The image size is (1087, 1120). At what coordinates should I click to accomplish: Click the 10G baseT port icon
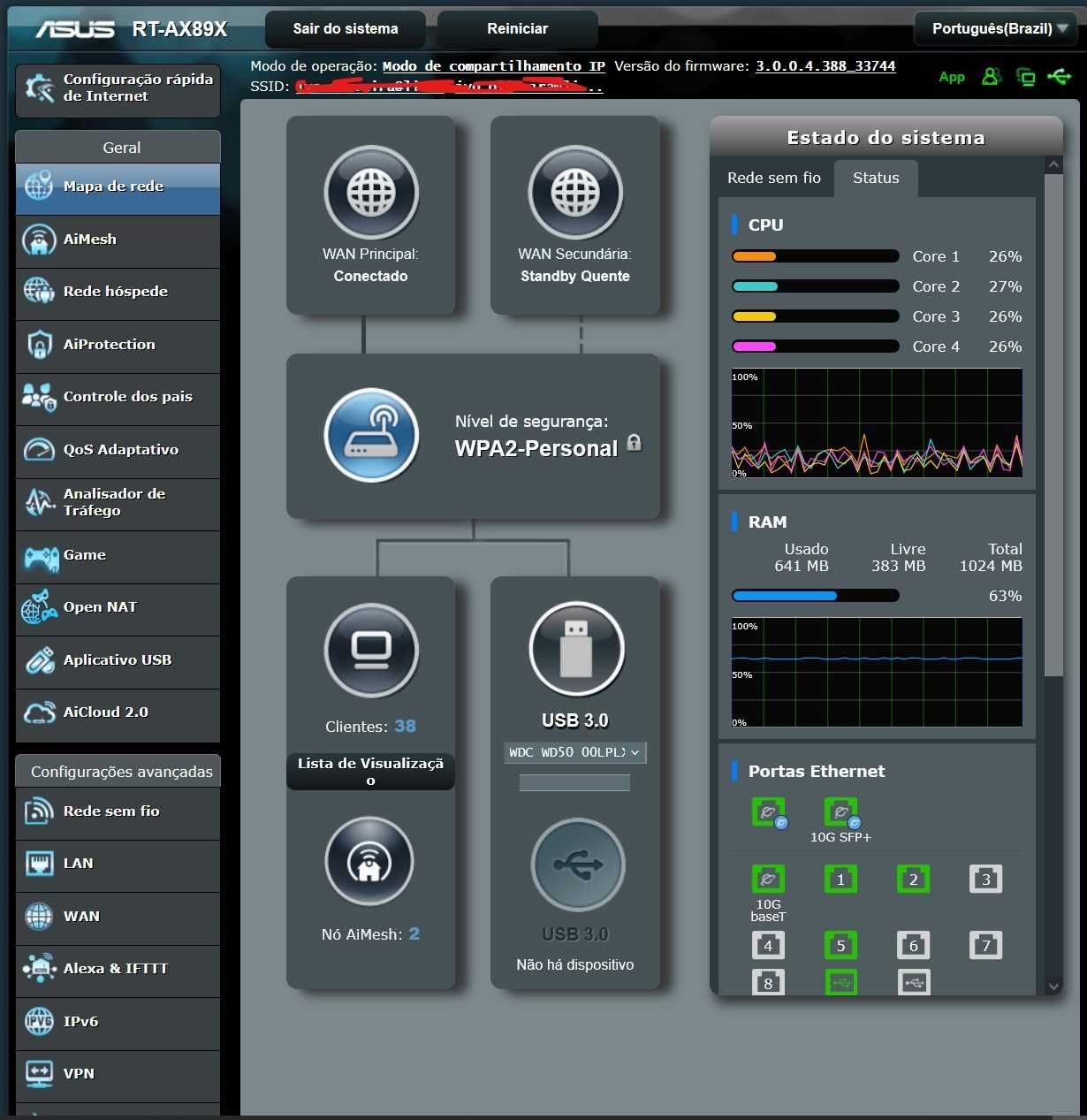point(768,879)
